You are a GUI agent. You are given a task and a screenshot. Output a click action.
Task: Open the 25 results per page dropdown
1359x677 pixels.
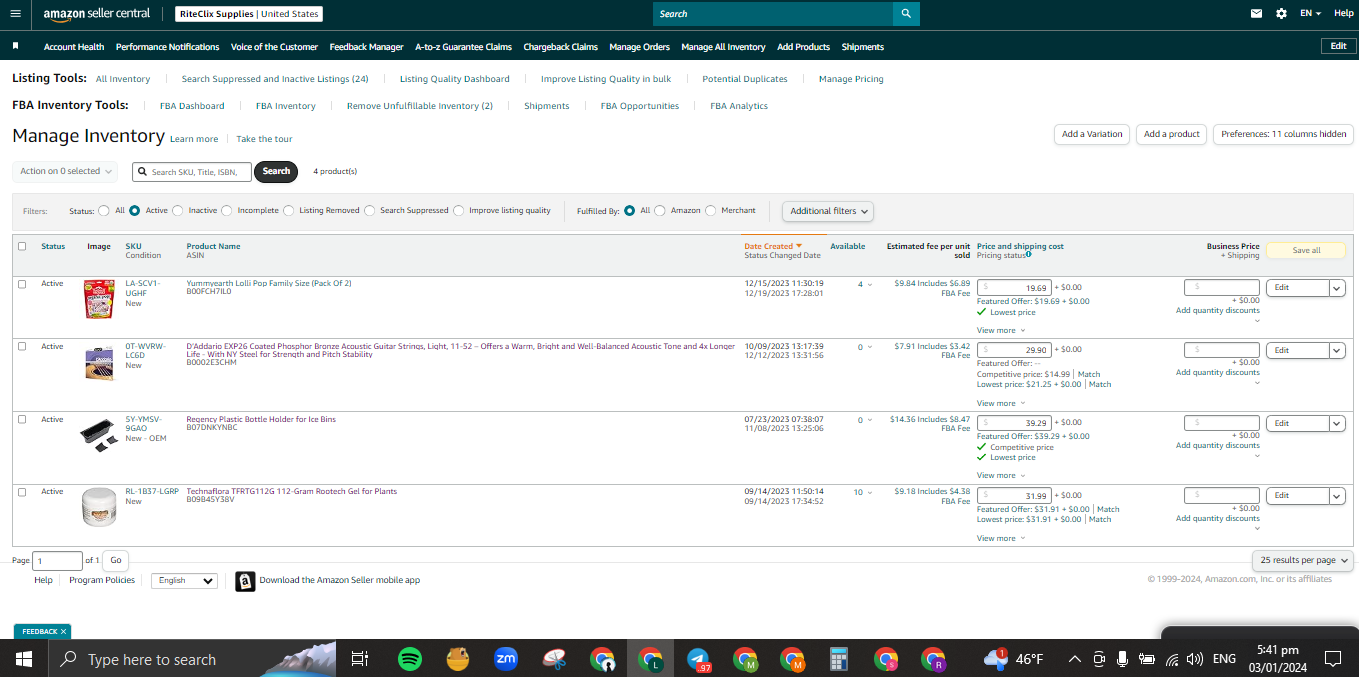[x=1303, y=560]
